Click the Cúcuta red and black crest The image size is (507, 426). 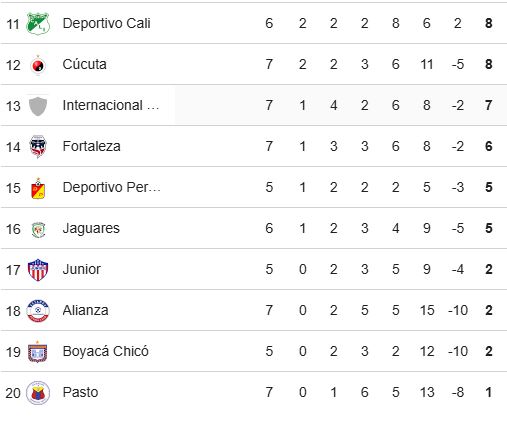[x=38, y=65]
